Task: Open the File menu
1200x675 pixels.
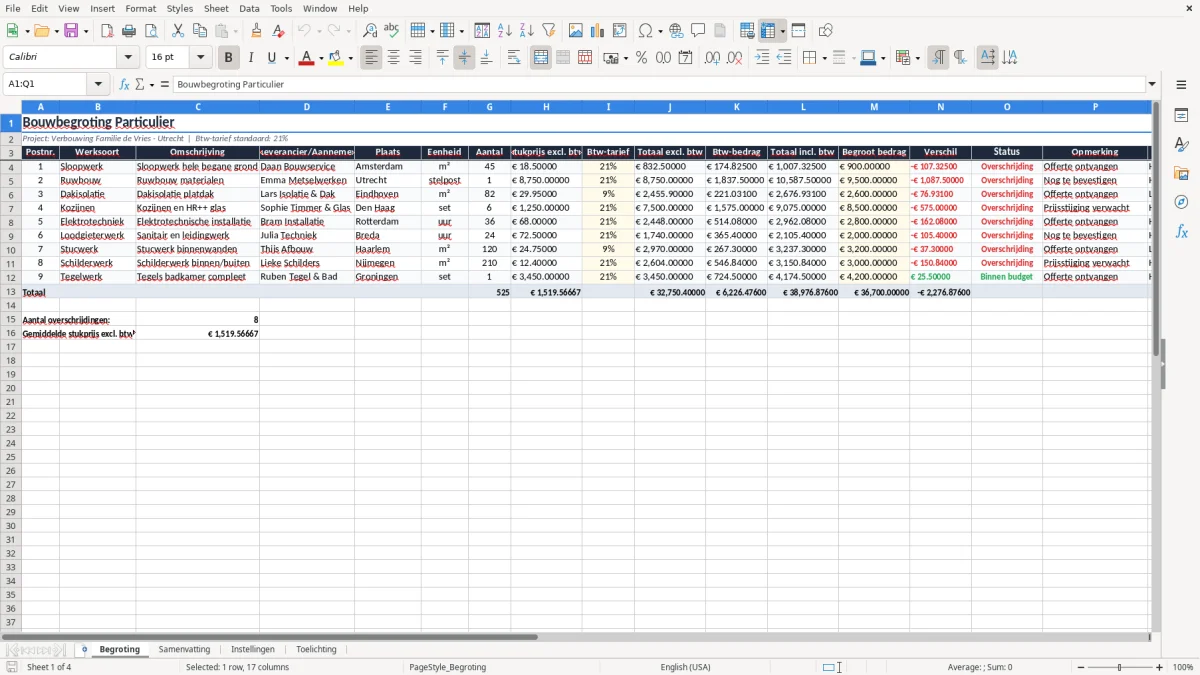Action: click(x=13, y=8)
